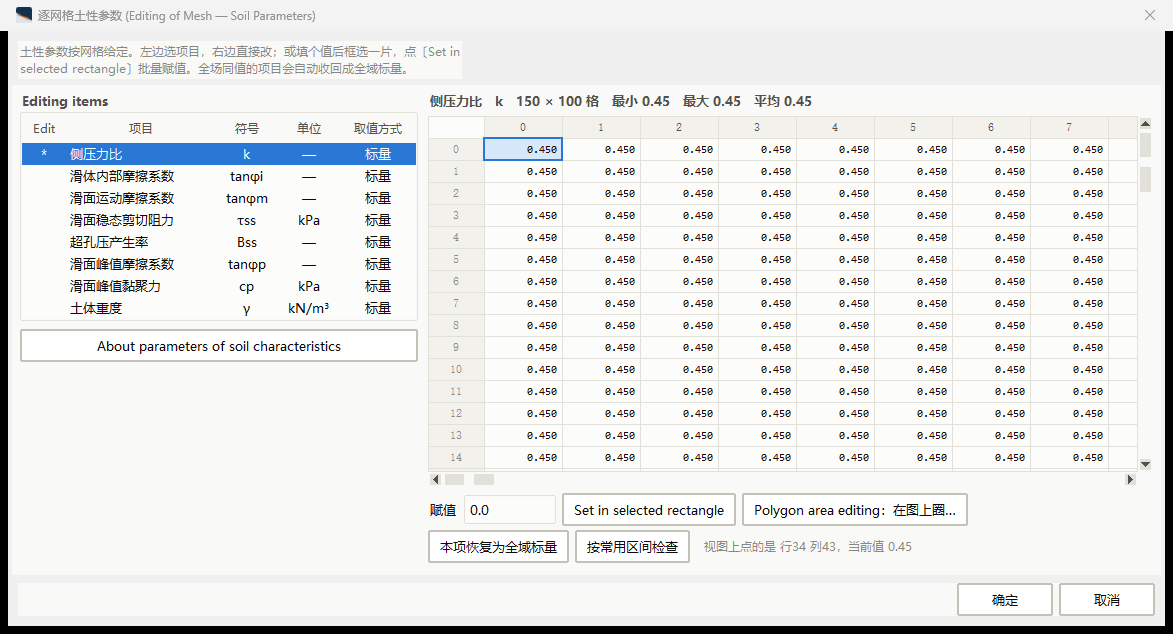This screenshot has width=1173, height=634.
Task: Select the 滑面峰值黏聚力 row
Action: click(x=218, y=286)
